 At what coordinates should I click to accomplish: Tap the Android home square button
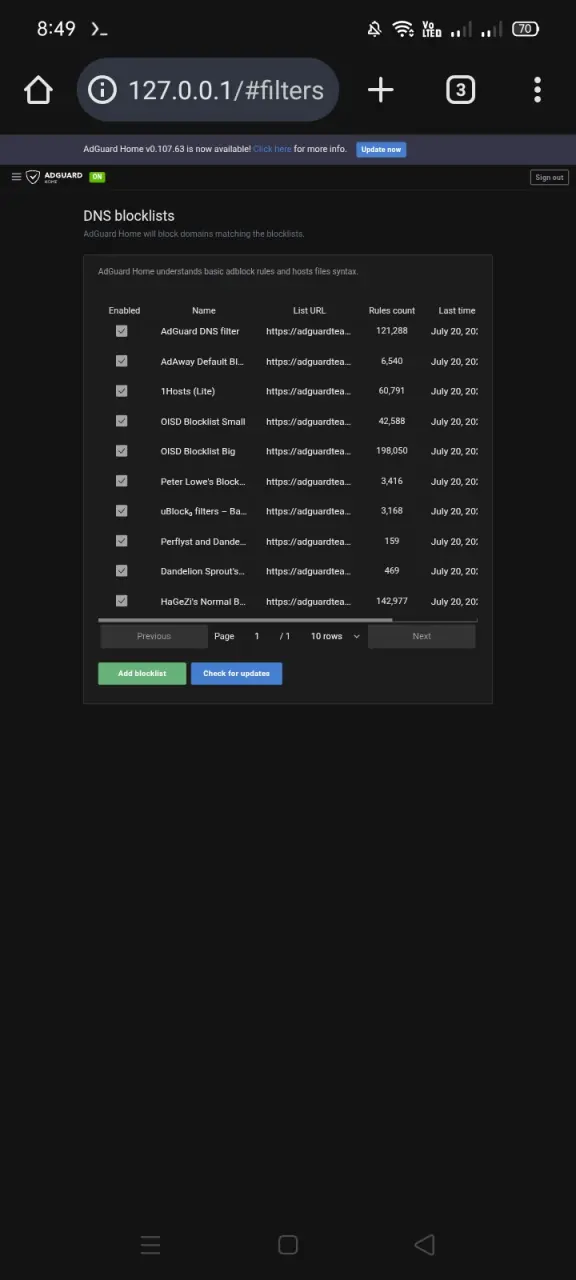click(x=288, y=1244)
